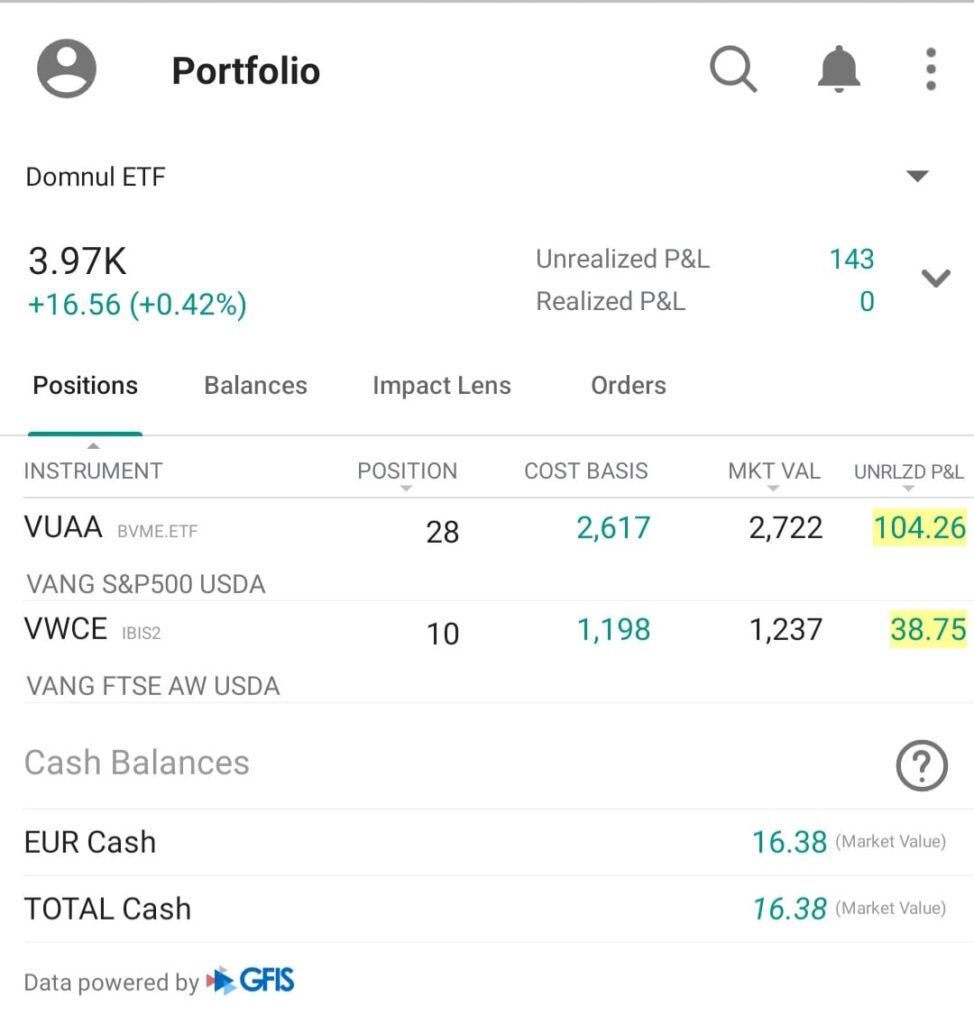Viewport: 974px width, 1024px height.
Task: Open the user profile icon
Action: [67, 69]
